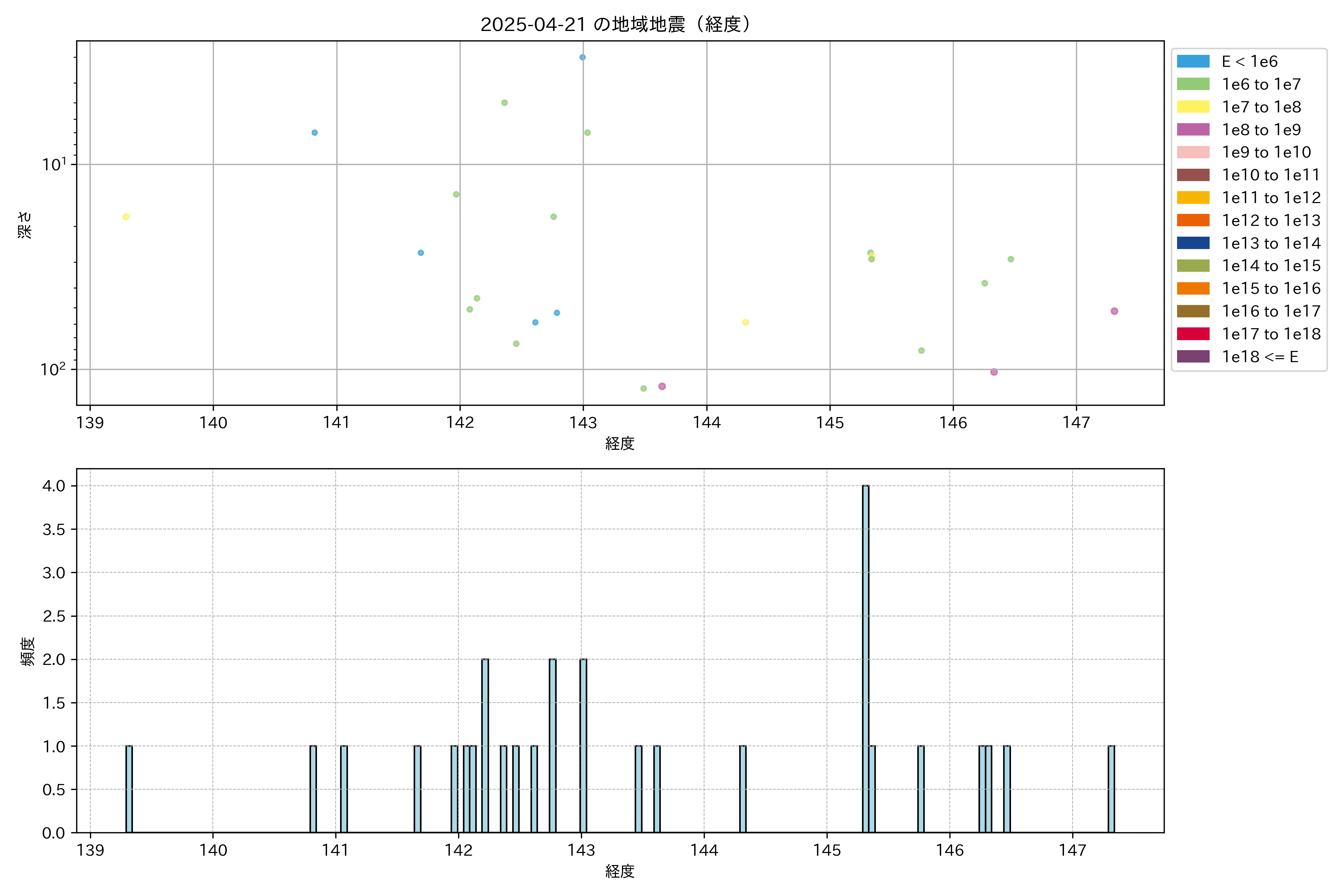
Task: Click the blue point at the top near 143
Action: click(582, 57)
